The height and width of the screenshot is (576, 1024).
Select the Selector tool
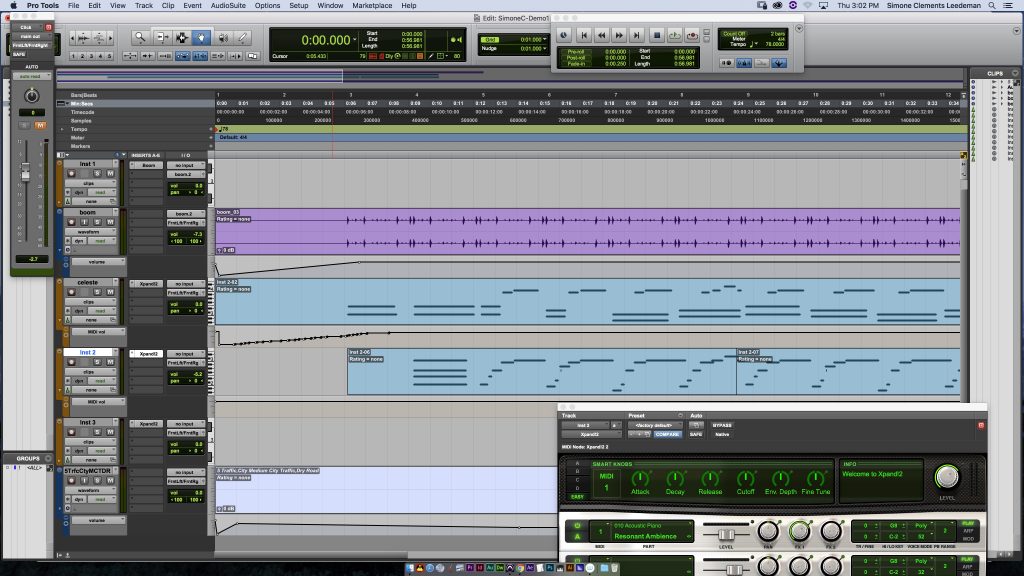pyautogui.click(x=182, y=38)
